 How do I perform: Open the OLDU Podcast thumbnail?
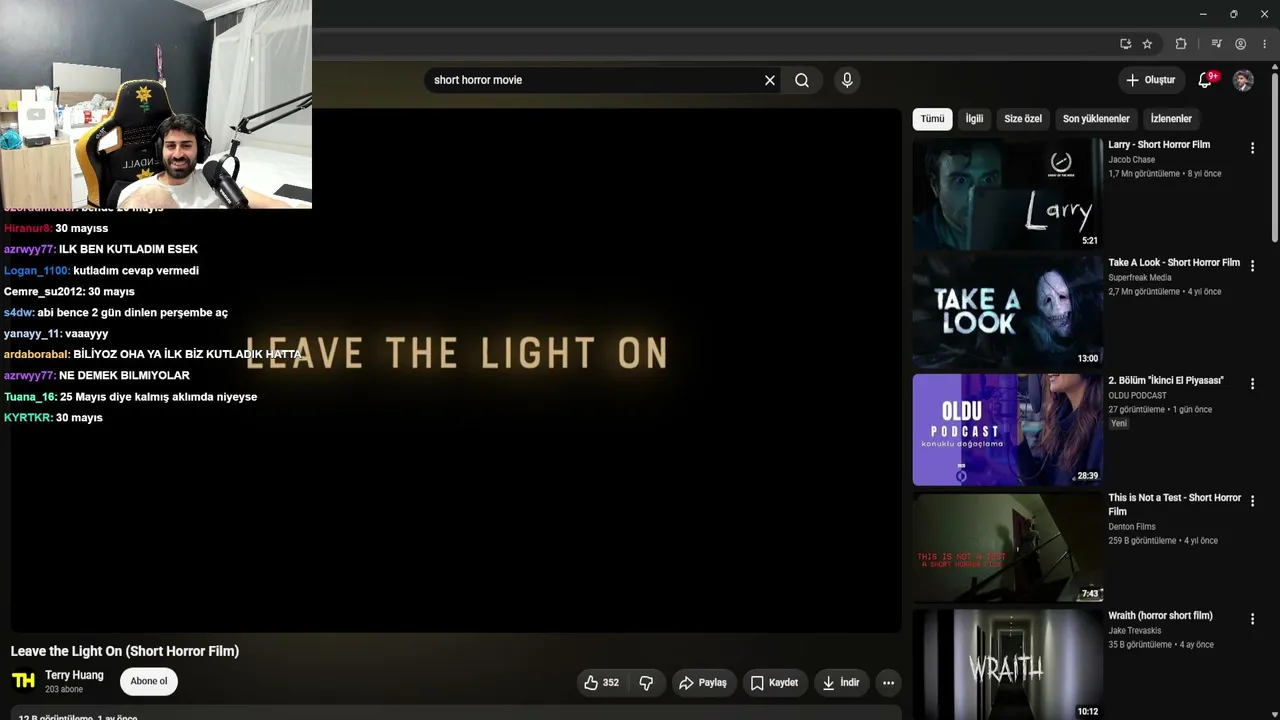tap(1007, 430)
